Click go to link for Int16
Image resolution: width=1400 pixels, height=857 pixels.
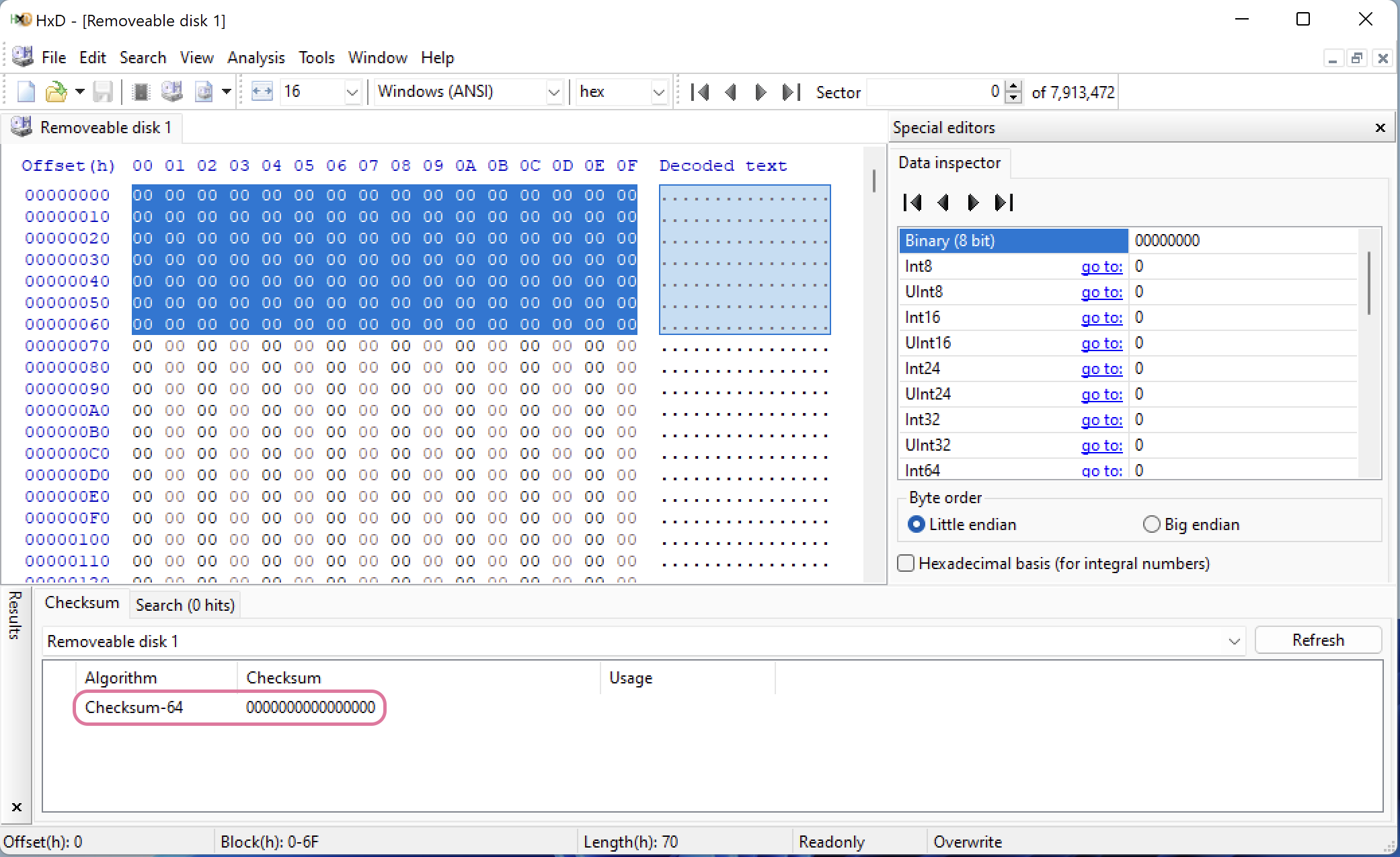point(1101,318)
